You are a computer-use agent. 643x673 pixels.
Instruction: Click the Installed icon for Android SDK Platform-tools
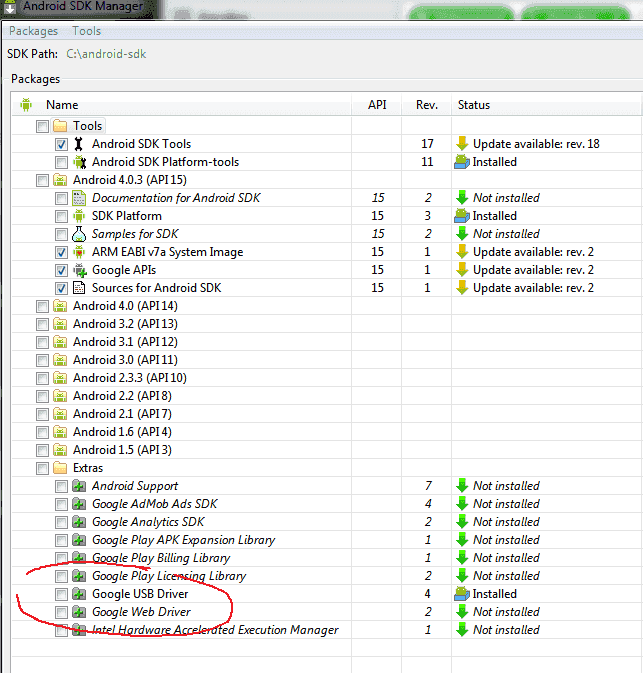[462, 162]
